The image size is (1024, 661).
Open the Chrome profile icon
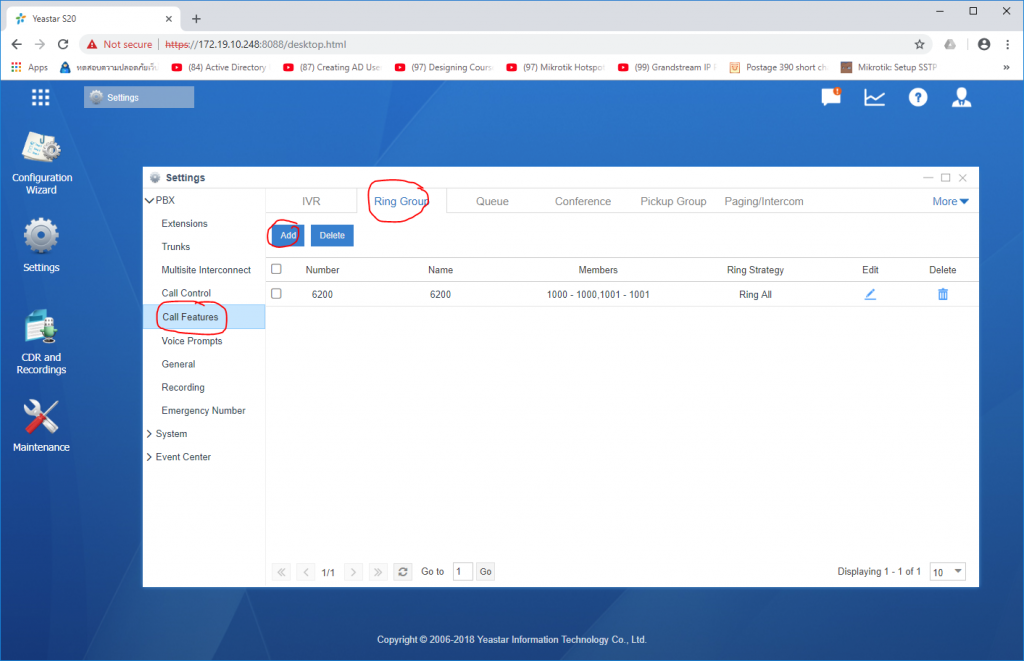click(x=984, y=44)
